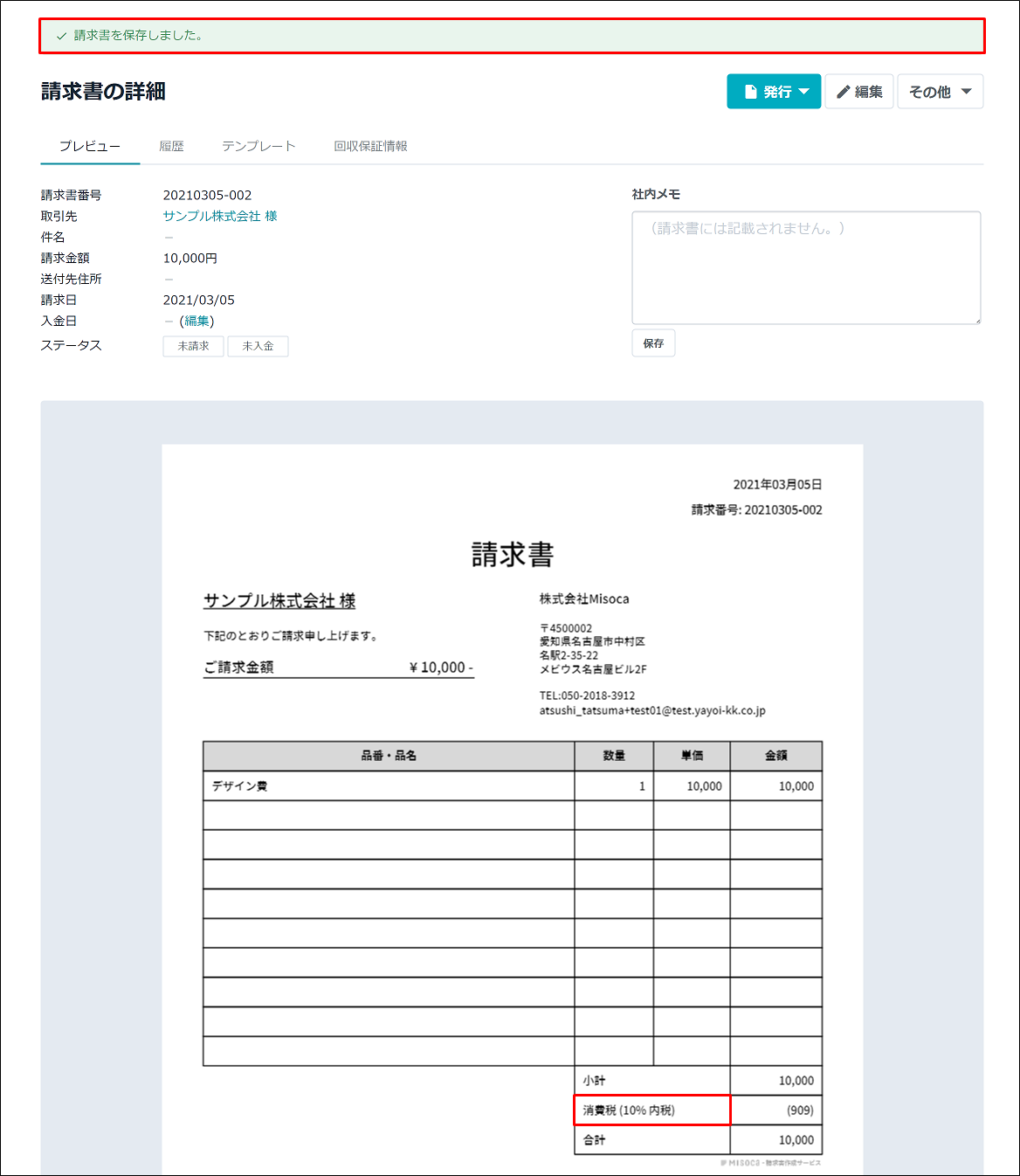
Task: Click the 請求書 title in the invoice preview
Action: pos(513,555)
